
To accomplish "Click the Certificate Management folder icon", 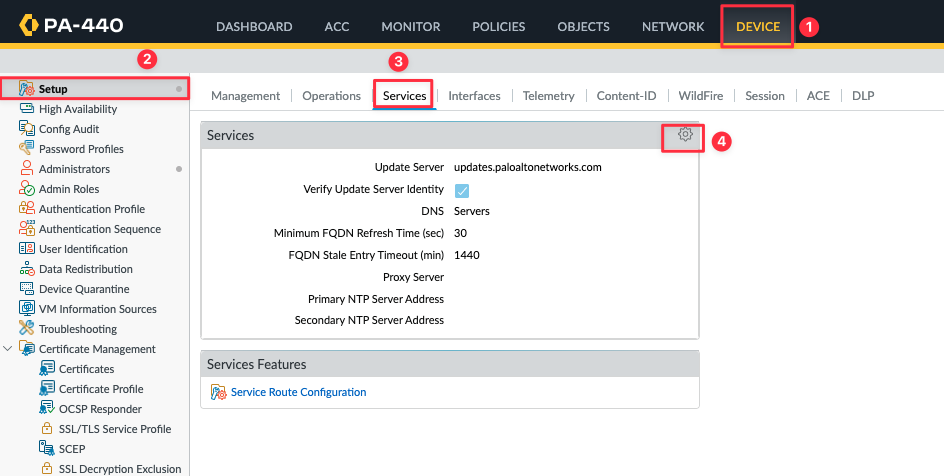I will coord(26,348).
